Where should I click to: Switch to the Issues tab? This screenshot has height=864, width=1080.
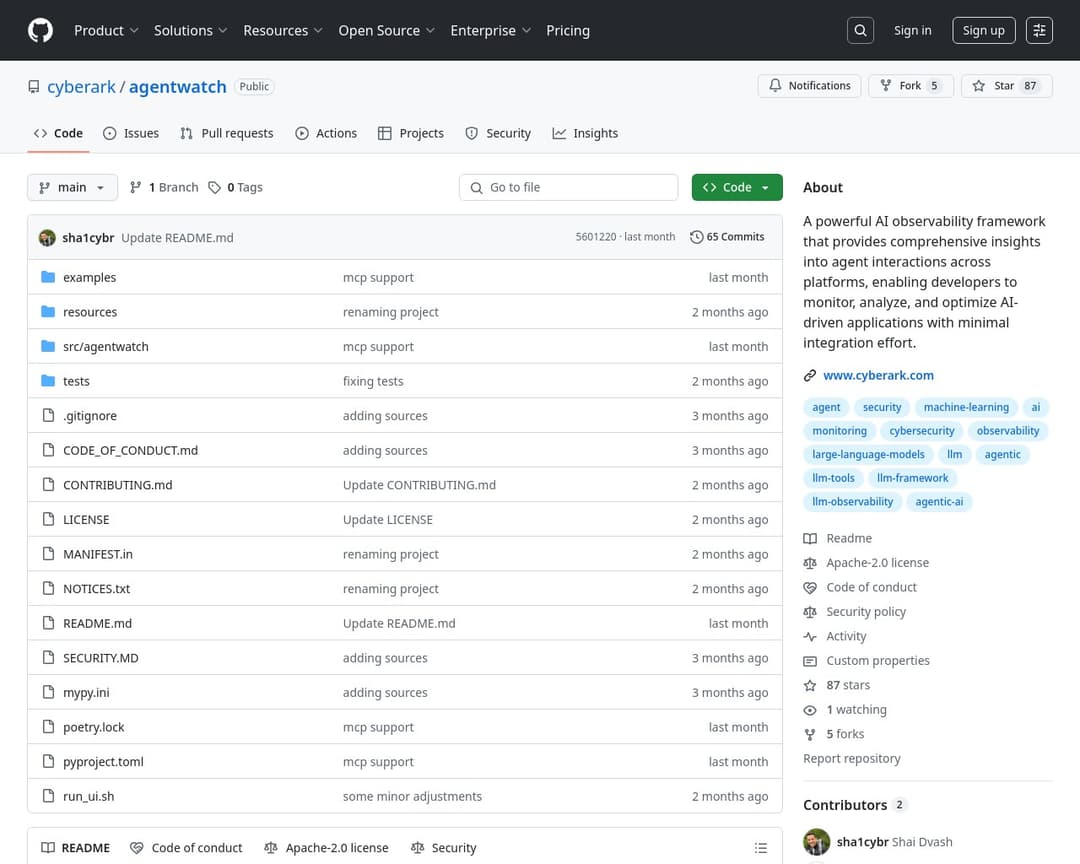(131, 133)
